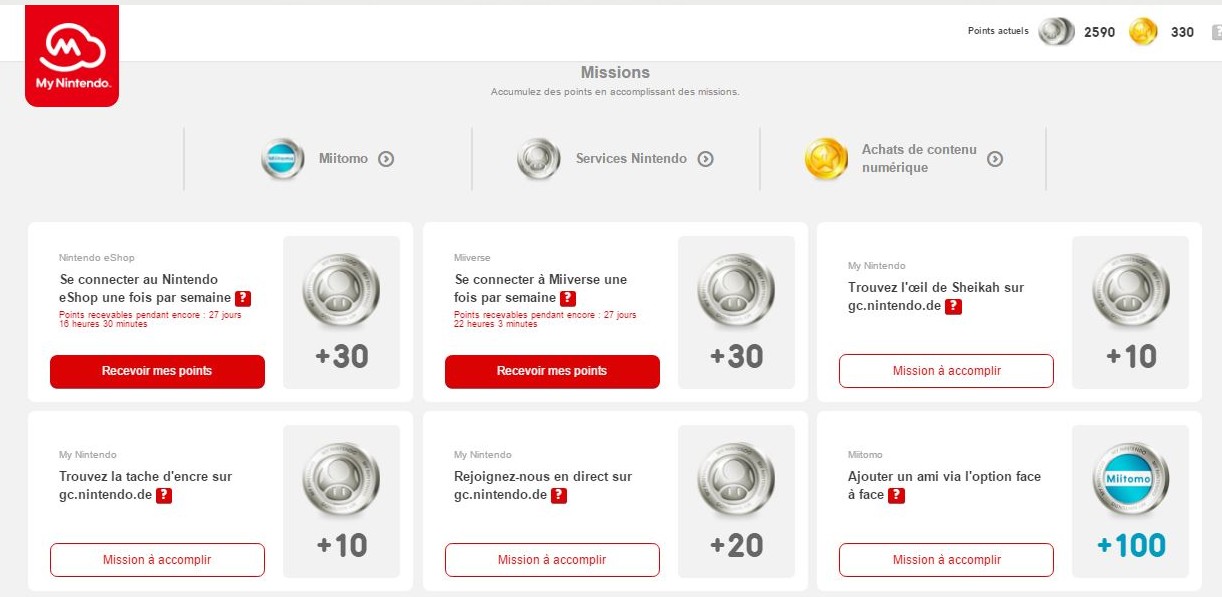This screenshot has height=597, width=1222.
Task: Expand the Miitomo category arrow
Action: pyautogui.click(x=386, y=159)
